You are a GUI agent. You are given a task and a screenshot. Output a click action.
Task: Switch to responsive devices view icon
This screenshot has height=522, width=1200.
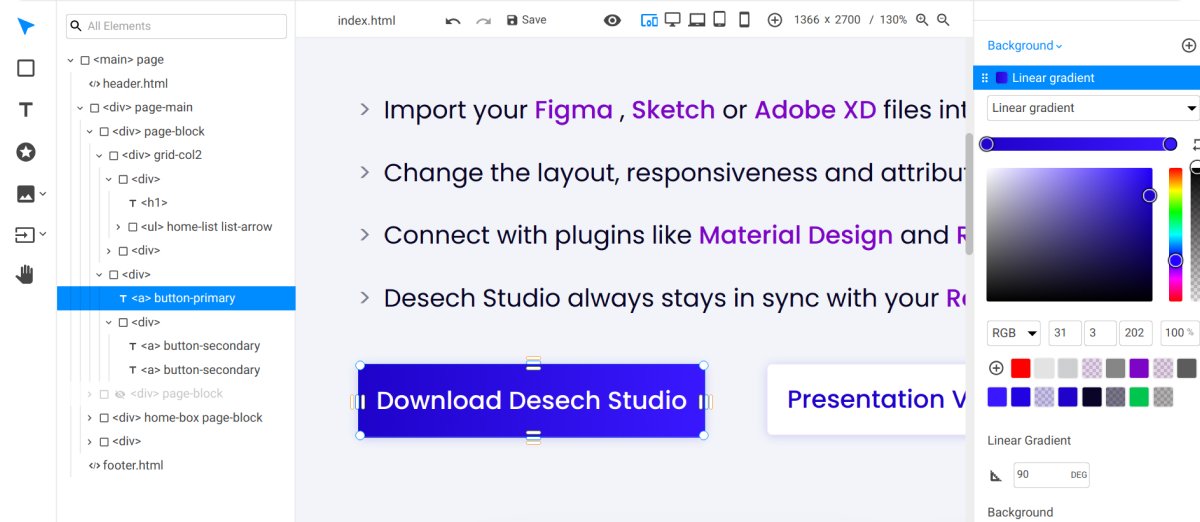click(649, 20)
